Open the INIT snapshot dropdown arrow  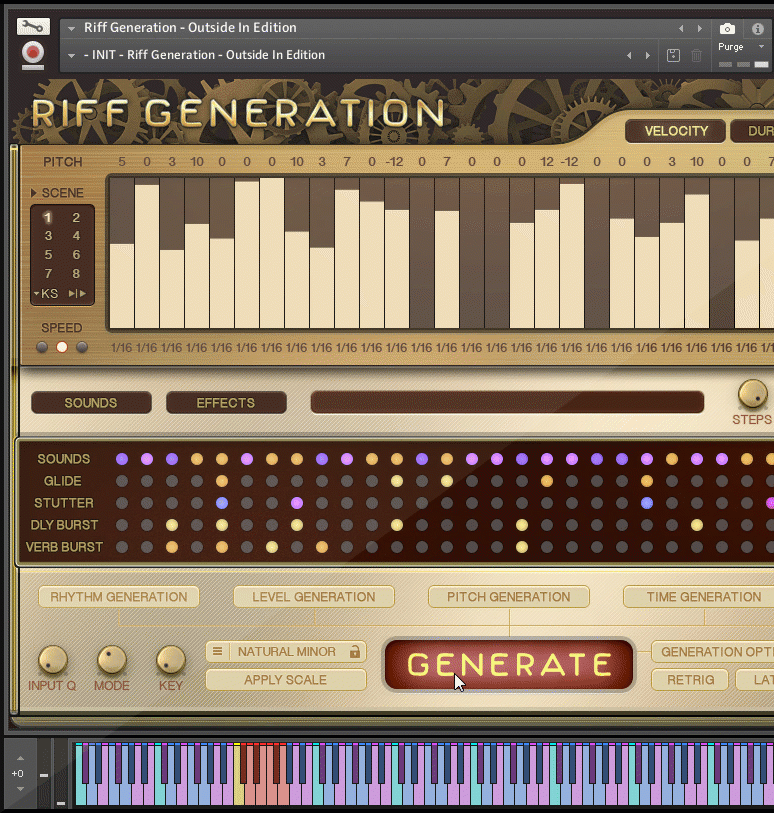72,55
